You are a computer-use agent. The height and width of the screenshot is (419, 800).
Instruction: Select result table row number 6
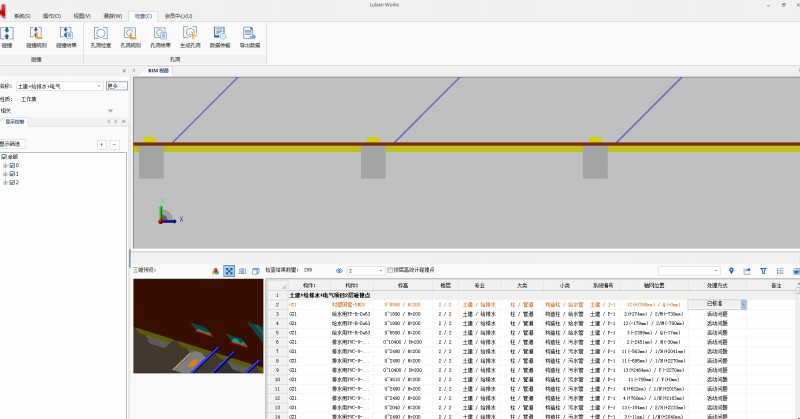277,342
